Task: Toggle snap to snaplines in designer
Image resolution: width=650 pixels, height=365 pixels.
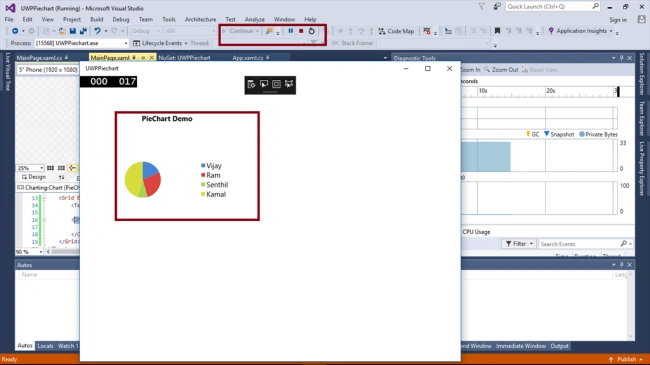Action: pos(72,168)
